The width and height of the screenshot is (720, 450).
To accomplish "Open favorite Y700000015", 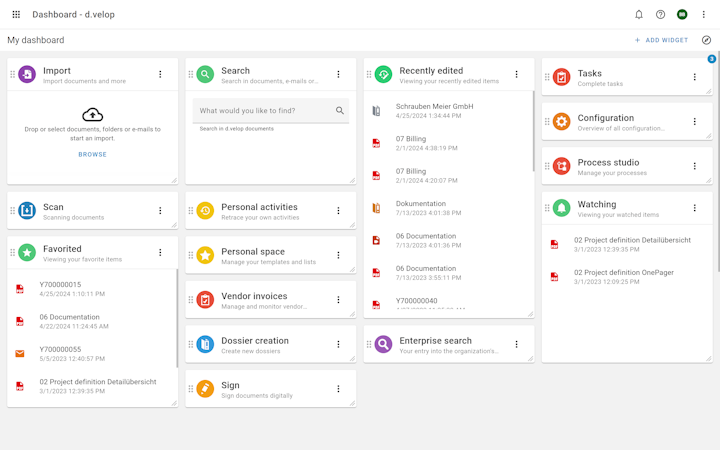I will pyautogui.click(x=92, y=289).
